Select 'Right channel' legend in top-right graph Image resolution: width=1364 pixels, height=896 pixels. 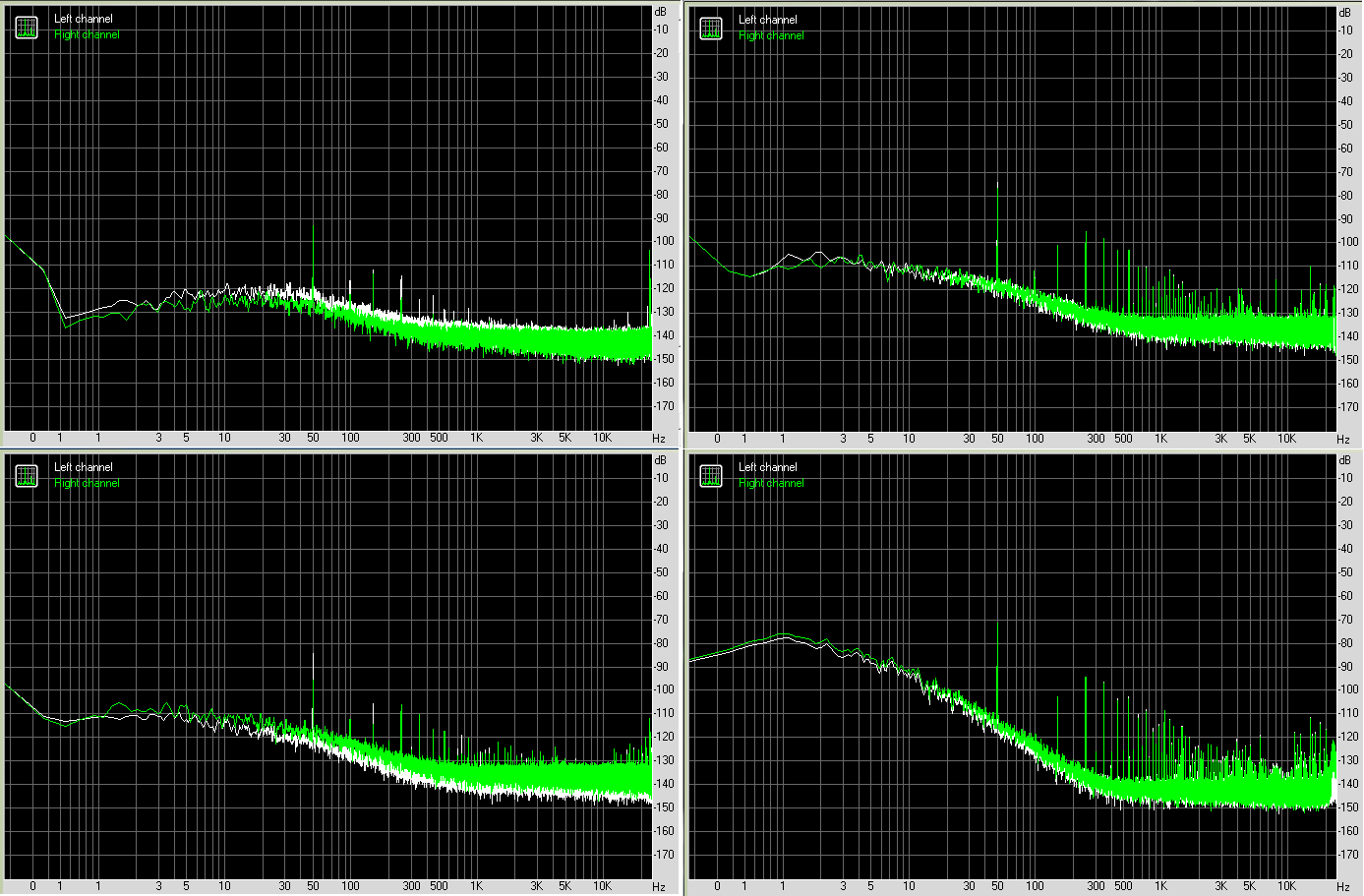click(771, 35)
